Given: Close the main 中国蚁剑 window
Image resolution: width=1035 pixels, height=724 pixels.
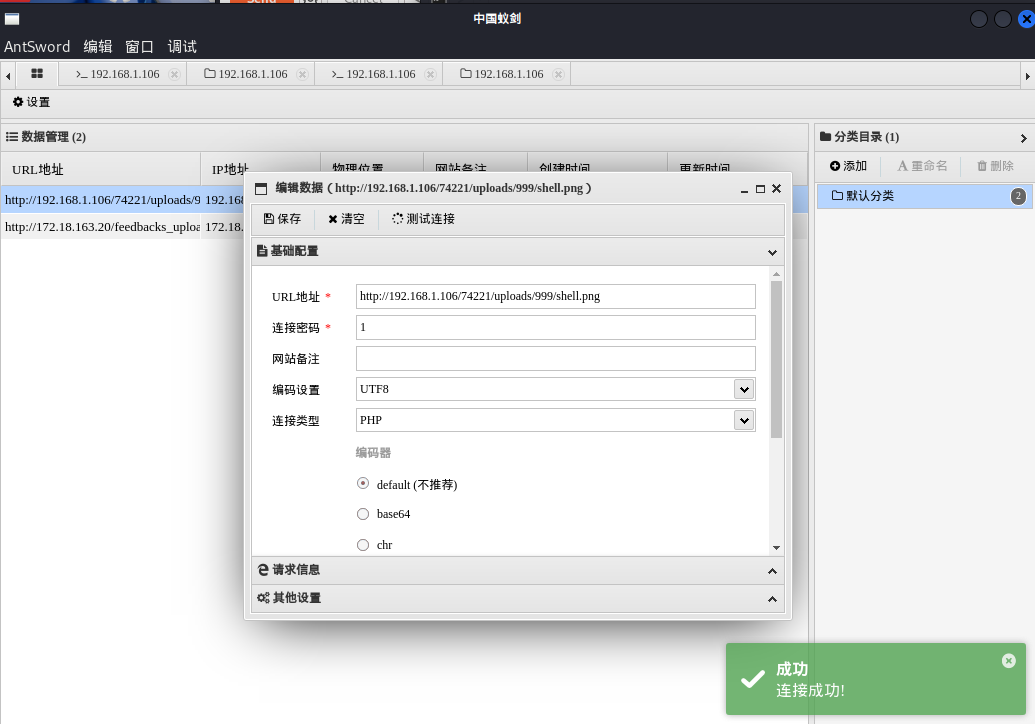Looking at the screenshot, I should 1026,19.
